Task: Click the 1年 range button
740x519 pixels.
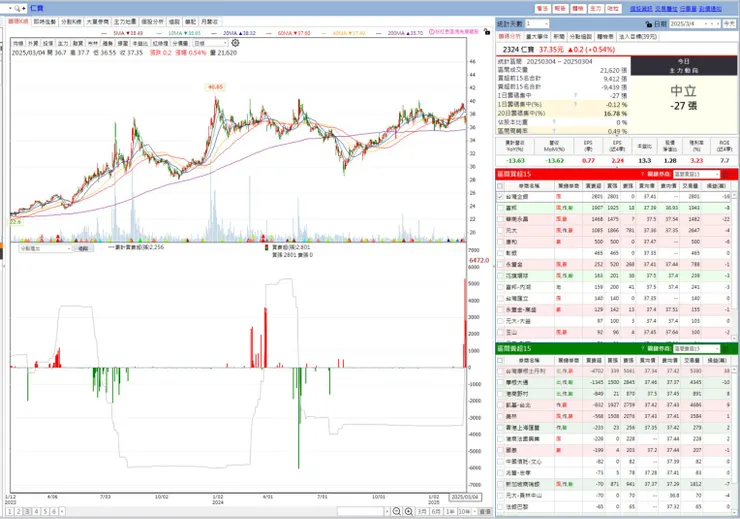Action: coord(450,511)
